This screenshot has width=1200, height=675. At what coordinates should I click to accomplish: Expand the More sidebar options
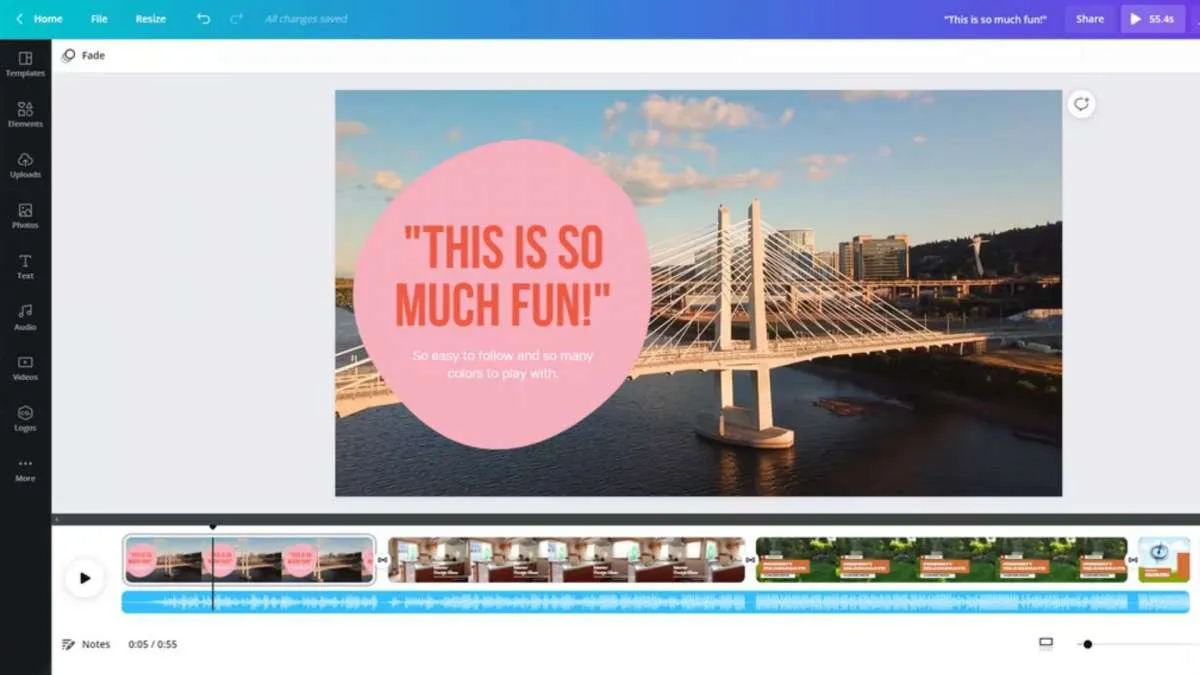pos(25,468)
